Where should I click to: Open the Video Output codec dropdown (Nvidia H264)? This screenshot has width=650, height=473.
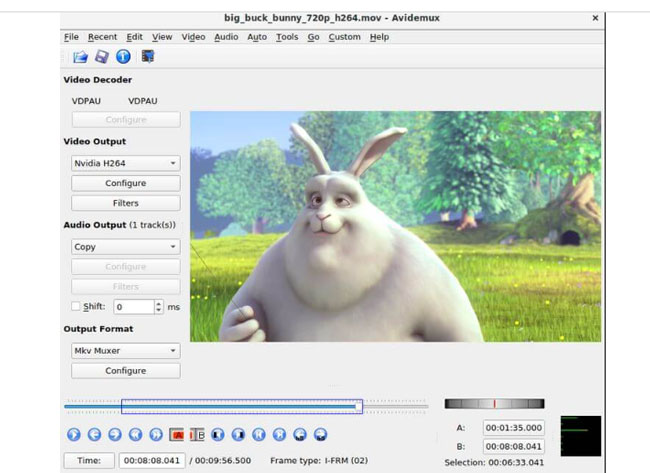click(126, 163)
